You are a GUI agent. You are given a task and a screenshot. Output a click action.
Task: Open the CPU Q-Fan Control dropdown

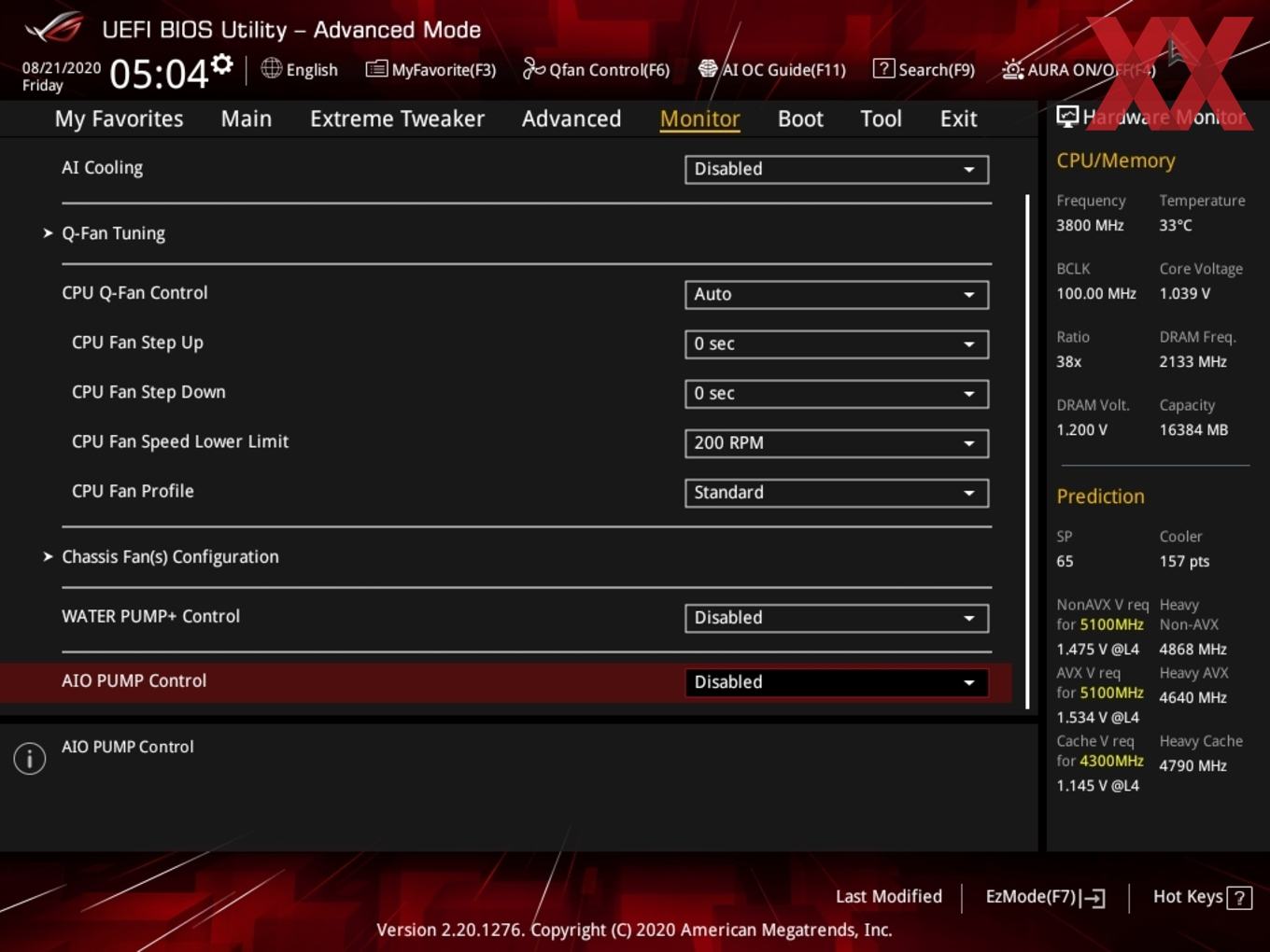click(x=837, y=294)
